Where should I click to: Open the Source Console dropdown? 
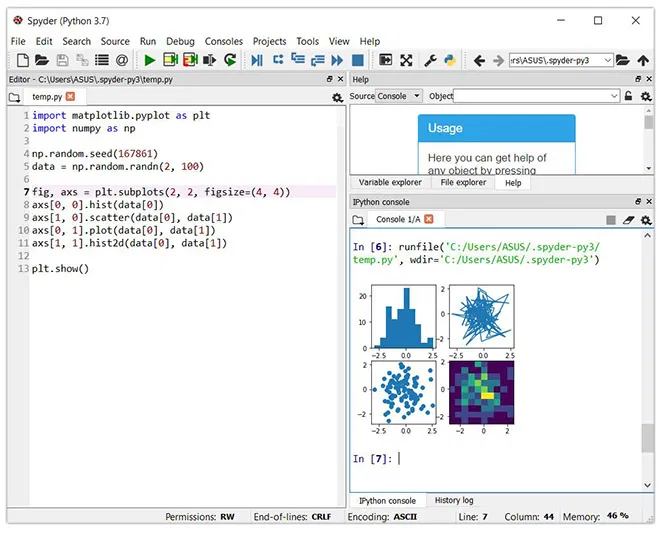(399, 97)
